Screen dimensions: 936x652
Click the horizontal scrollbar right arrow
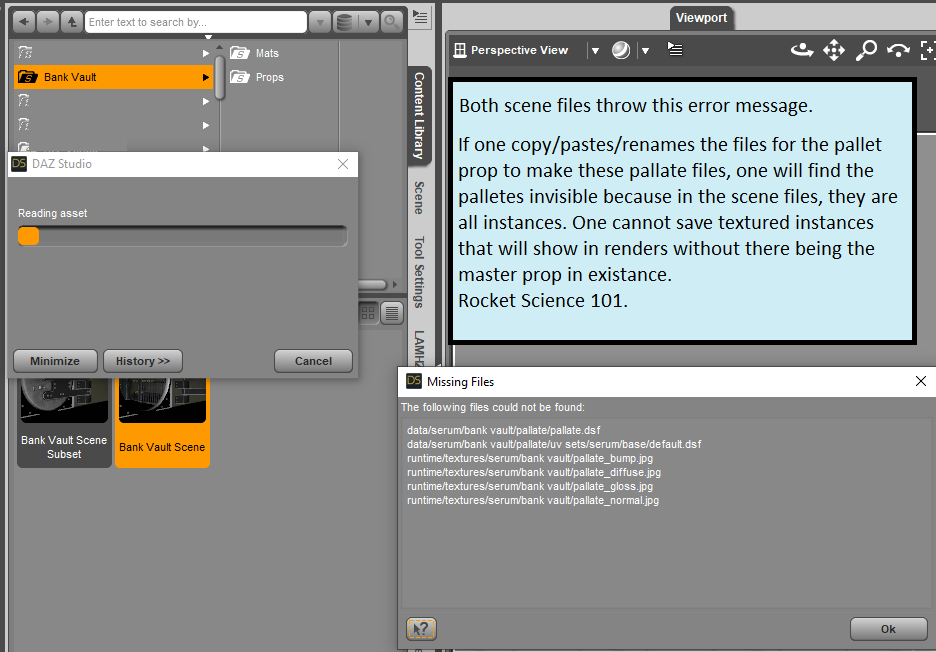coord(395,284)
